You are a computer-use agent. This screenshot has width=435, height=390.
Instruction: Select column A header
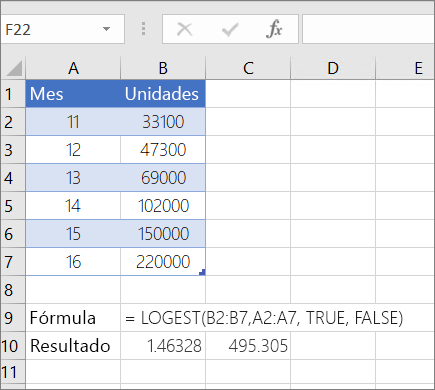73,68
